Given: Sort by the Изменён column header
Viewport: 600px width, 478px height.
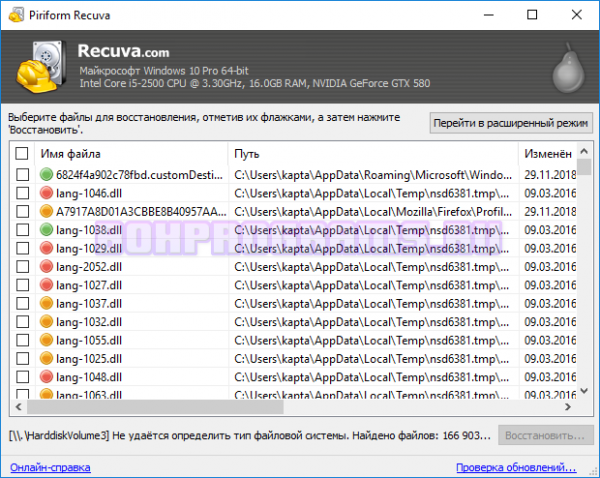Looking at the screenshot, I should 548,154.
